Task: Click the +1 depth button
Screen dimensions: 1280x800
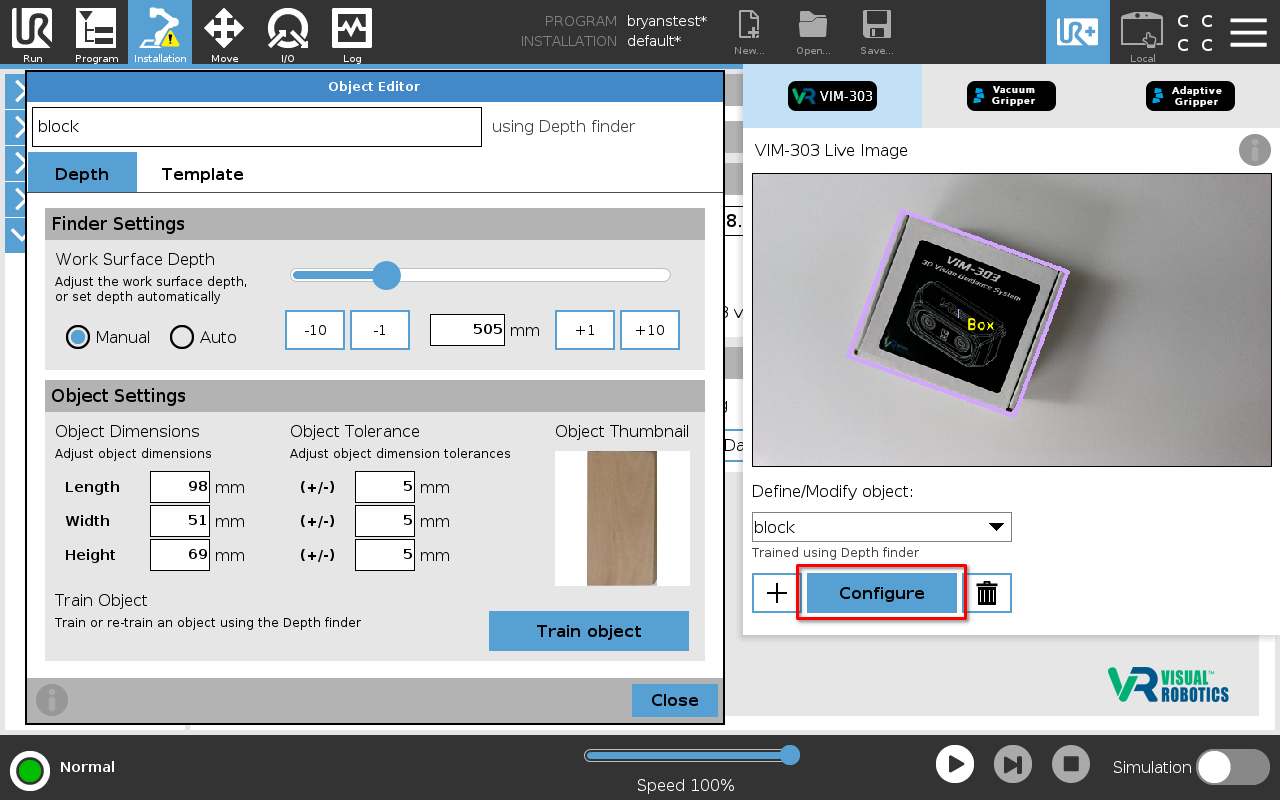Action: pos(585,330)
